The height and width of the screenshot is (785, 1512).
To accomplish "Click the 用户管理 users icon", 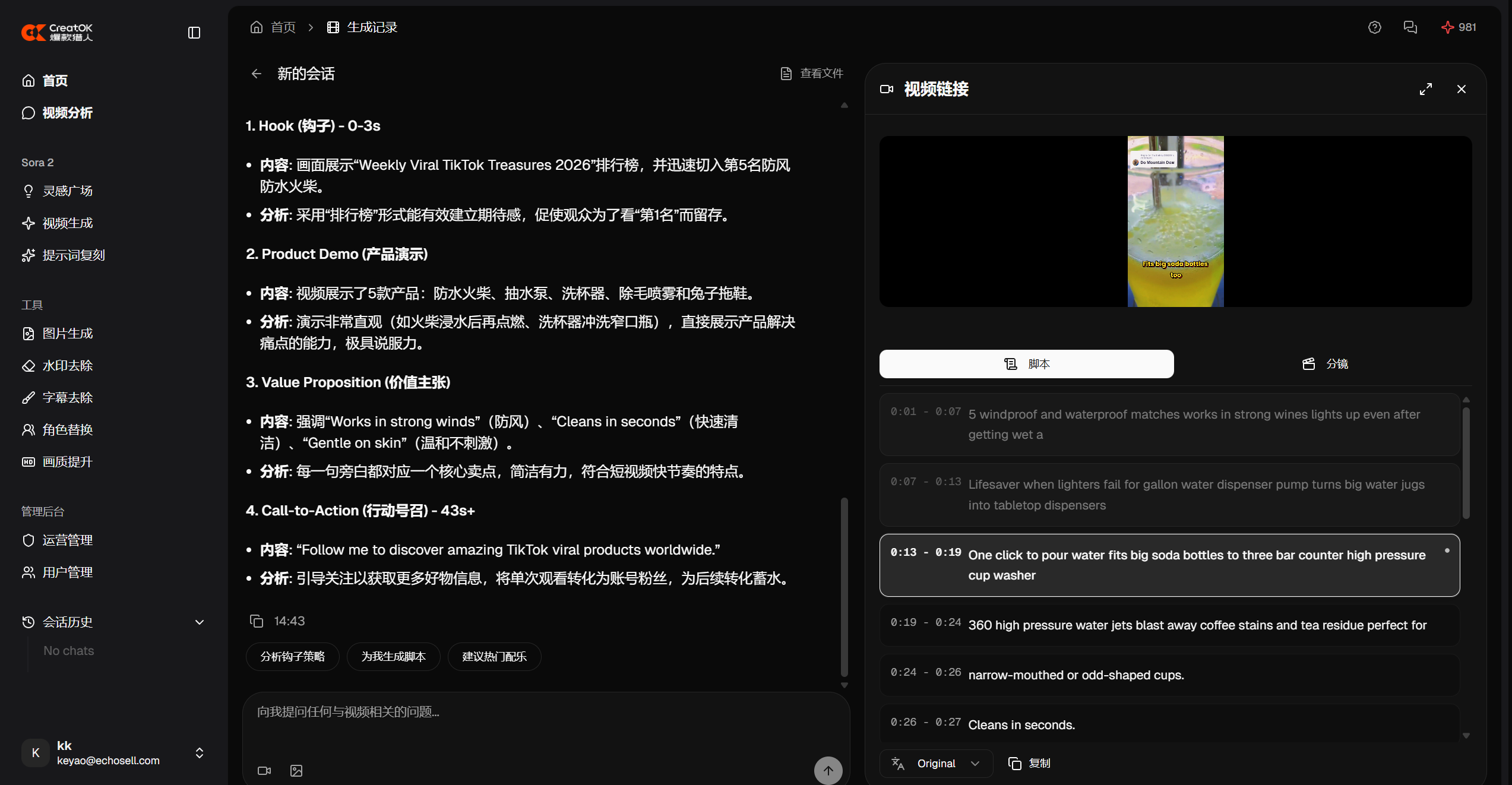I will [x=29, y=572].
